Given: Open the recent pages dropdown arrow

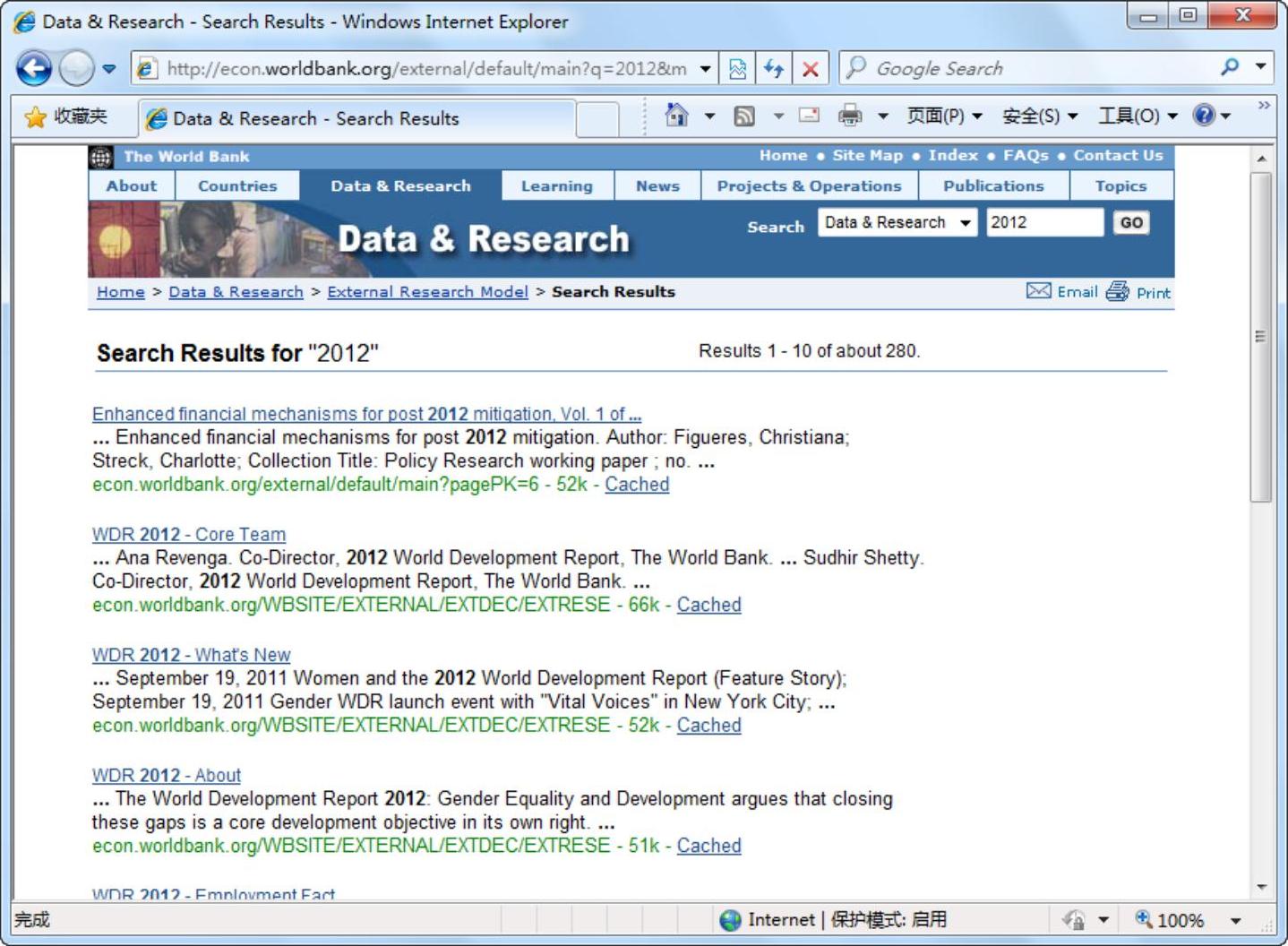Looking at the screenshot, I should coord(109,69).
